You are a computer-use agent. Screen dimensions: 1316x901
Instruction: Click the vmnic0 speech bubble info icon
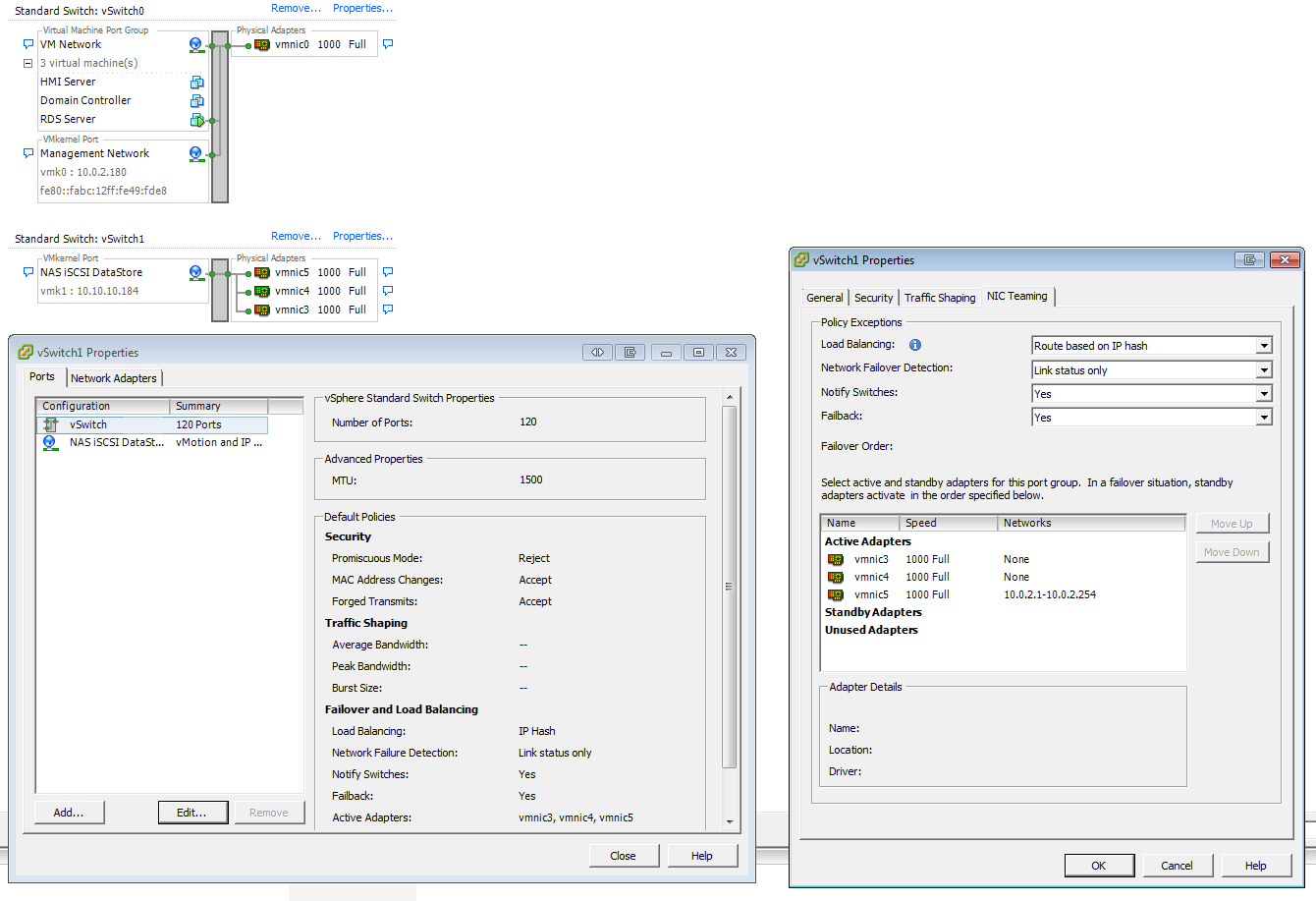388,44
